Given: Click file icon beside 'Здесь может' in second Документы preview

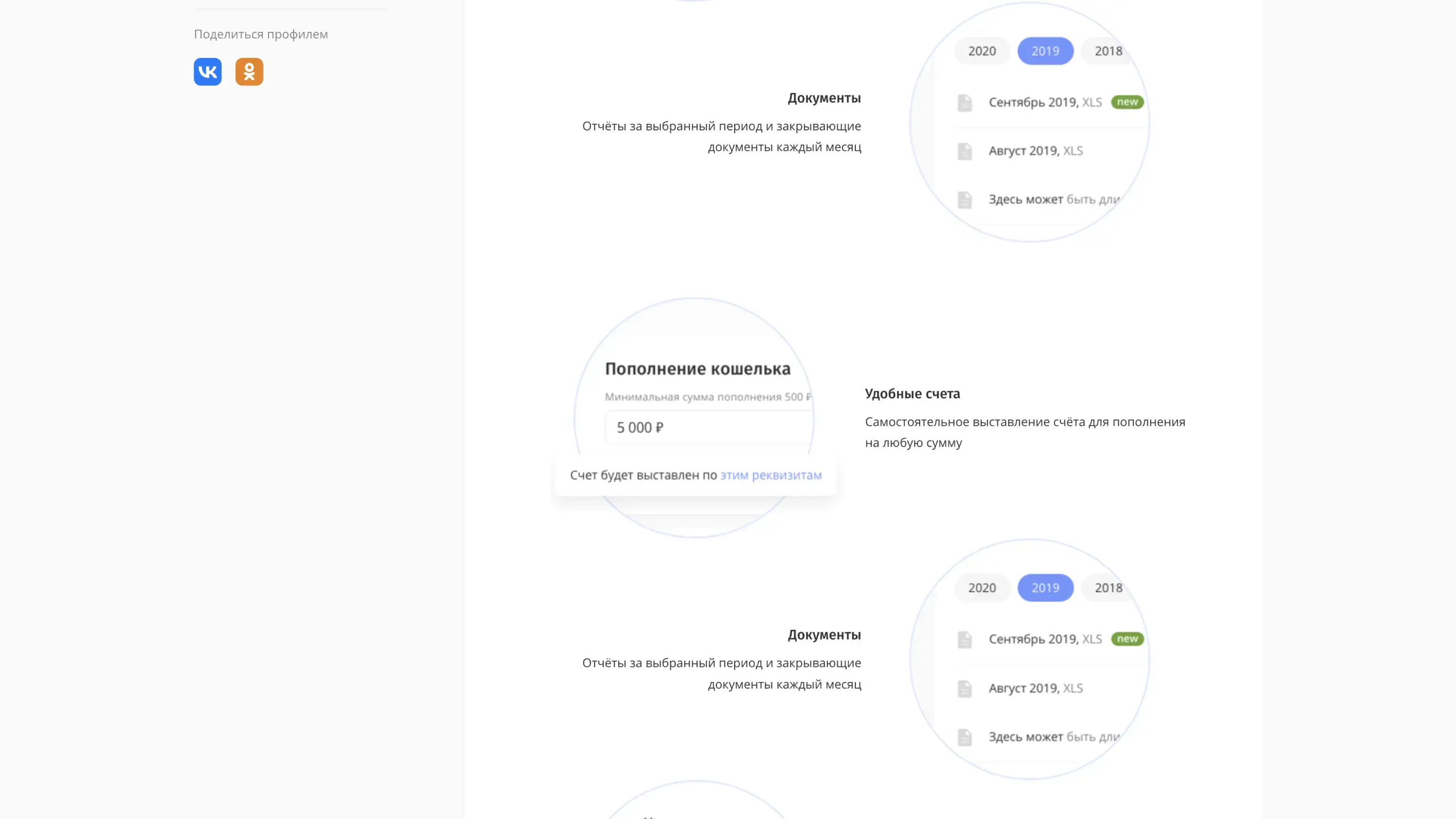Looking at the screenshot, I should (965, 737).
